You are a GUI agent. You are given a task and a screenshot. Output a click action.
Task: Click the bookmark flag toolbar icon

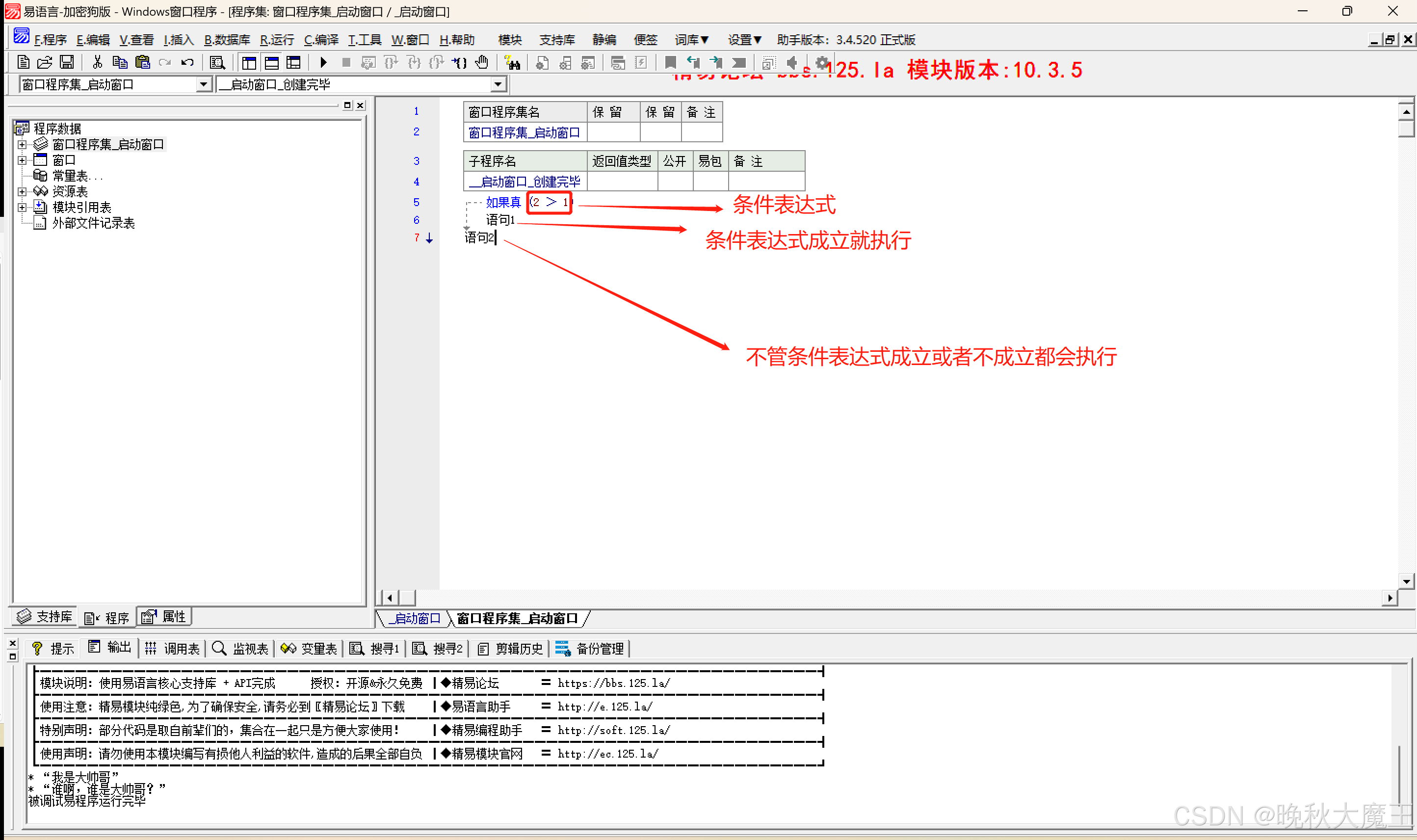[671, 62]
